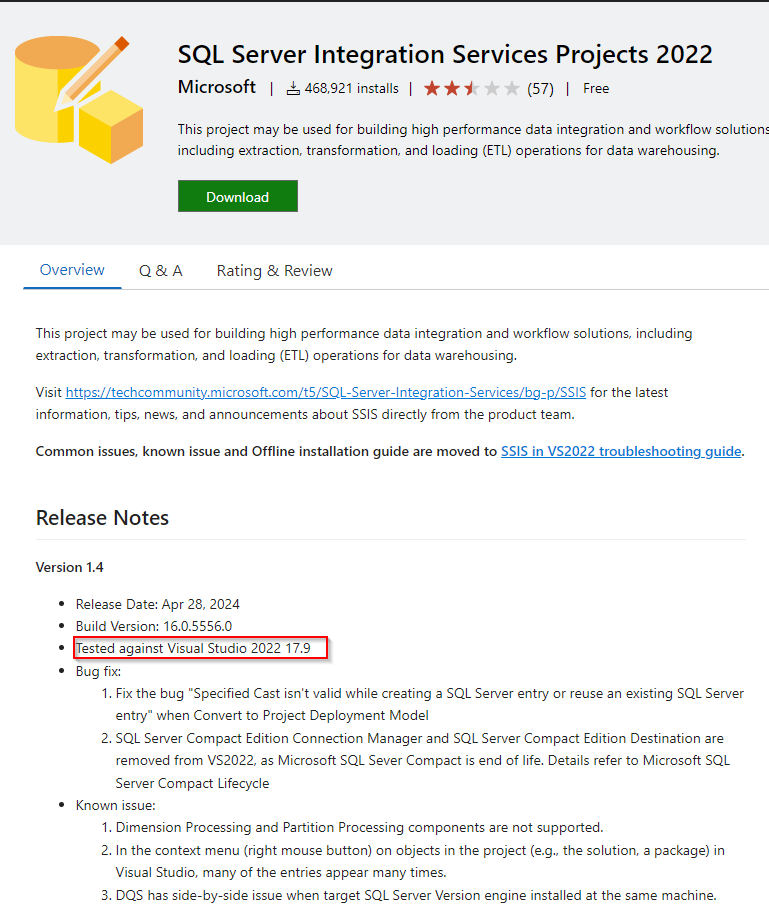Click the Dimension Processing and Partition Processing item
Image resolution: width=769 pixels, height=909 pixels.
[359, 827]
